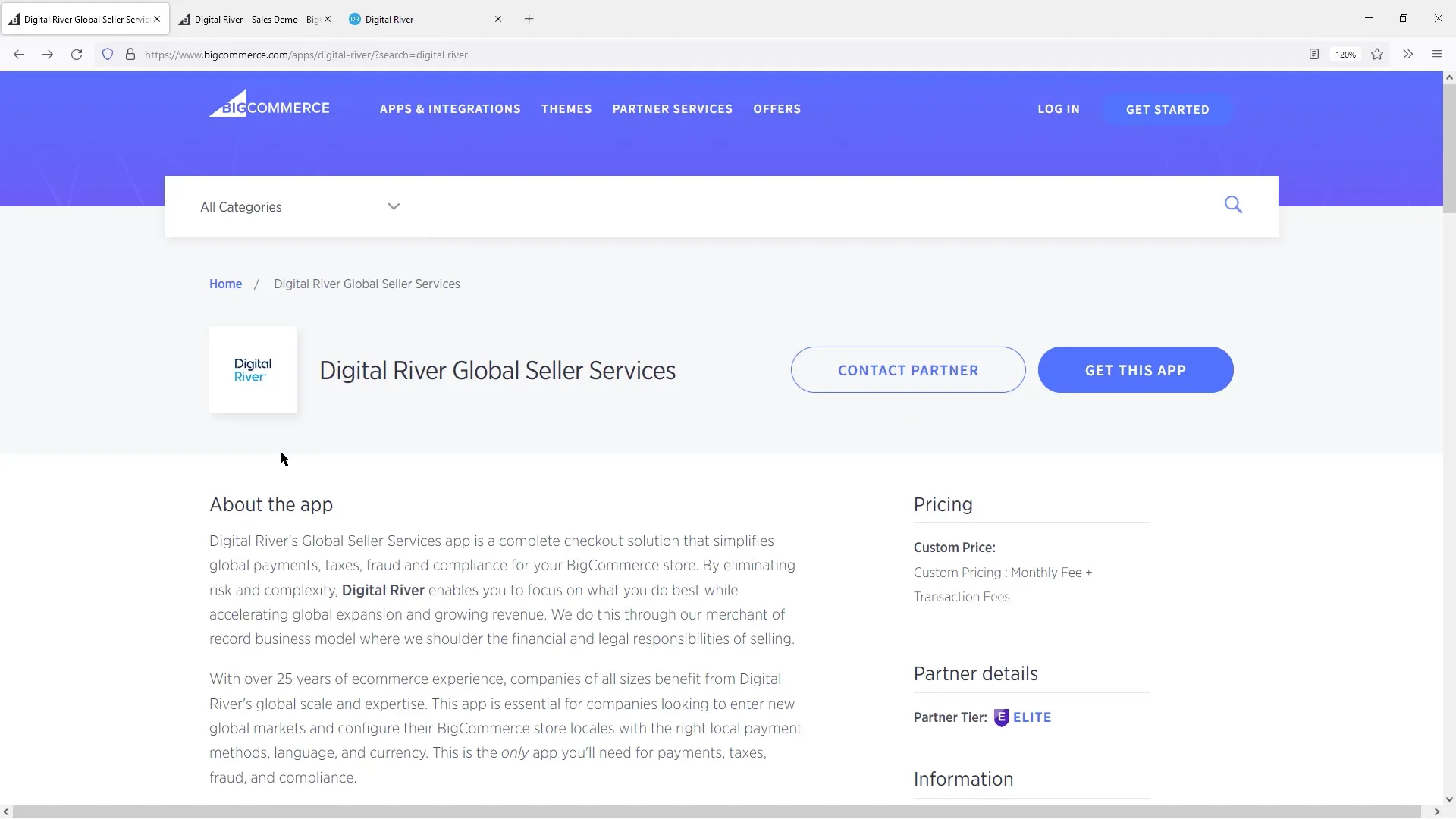
Task: Bookmark this page with the star
Action: click(x=1377, y=54)
